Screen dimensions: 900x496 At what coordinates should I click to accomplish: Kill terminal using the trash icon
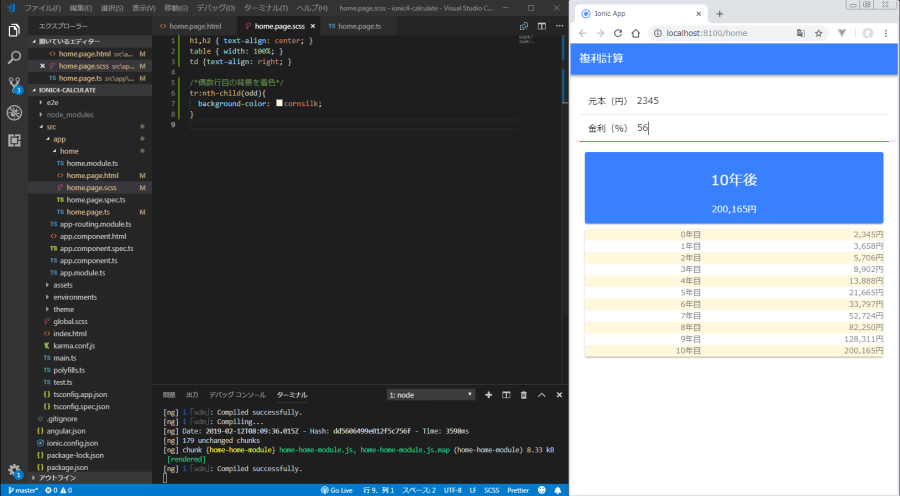tap(524, 395)
